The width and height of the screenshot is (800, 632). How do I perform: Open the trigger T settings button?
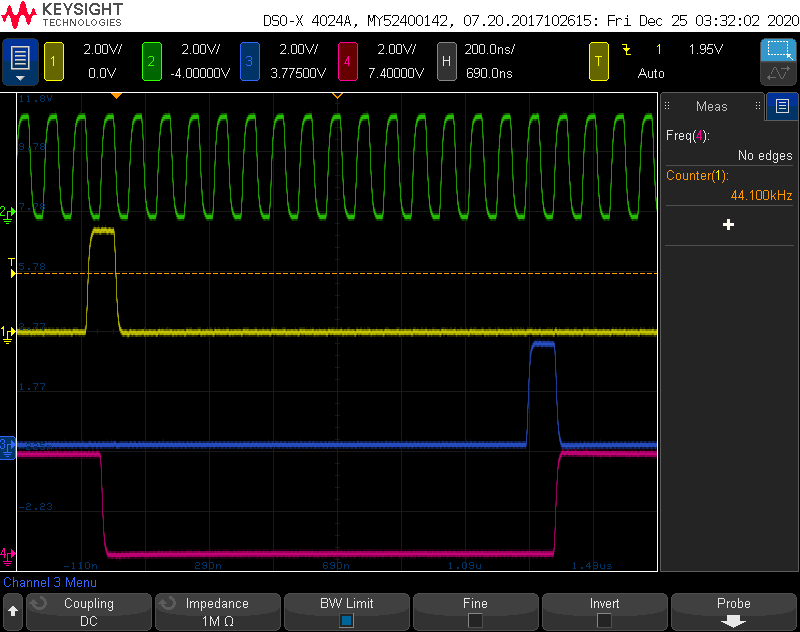598,61
